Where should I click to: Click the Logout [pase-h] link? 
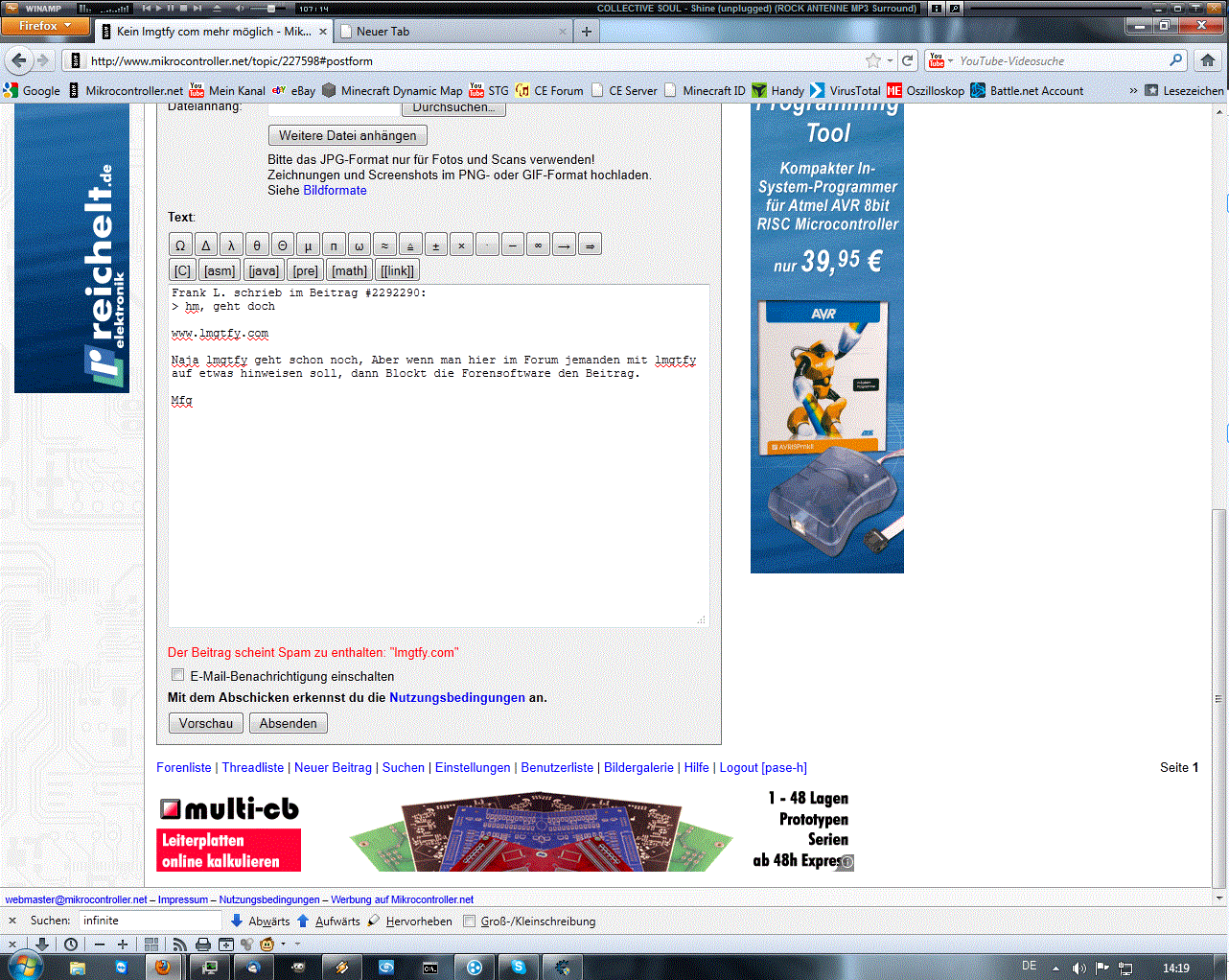(763, 767)
